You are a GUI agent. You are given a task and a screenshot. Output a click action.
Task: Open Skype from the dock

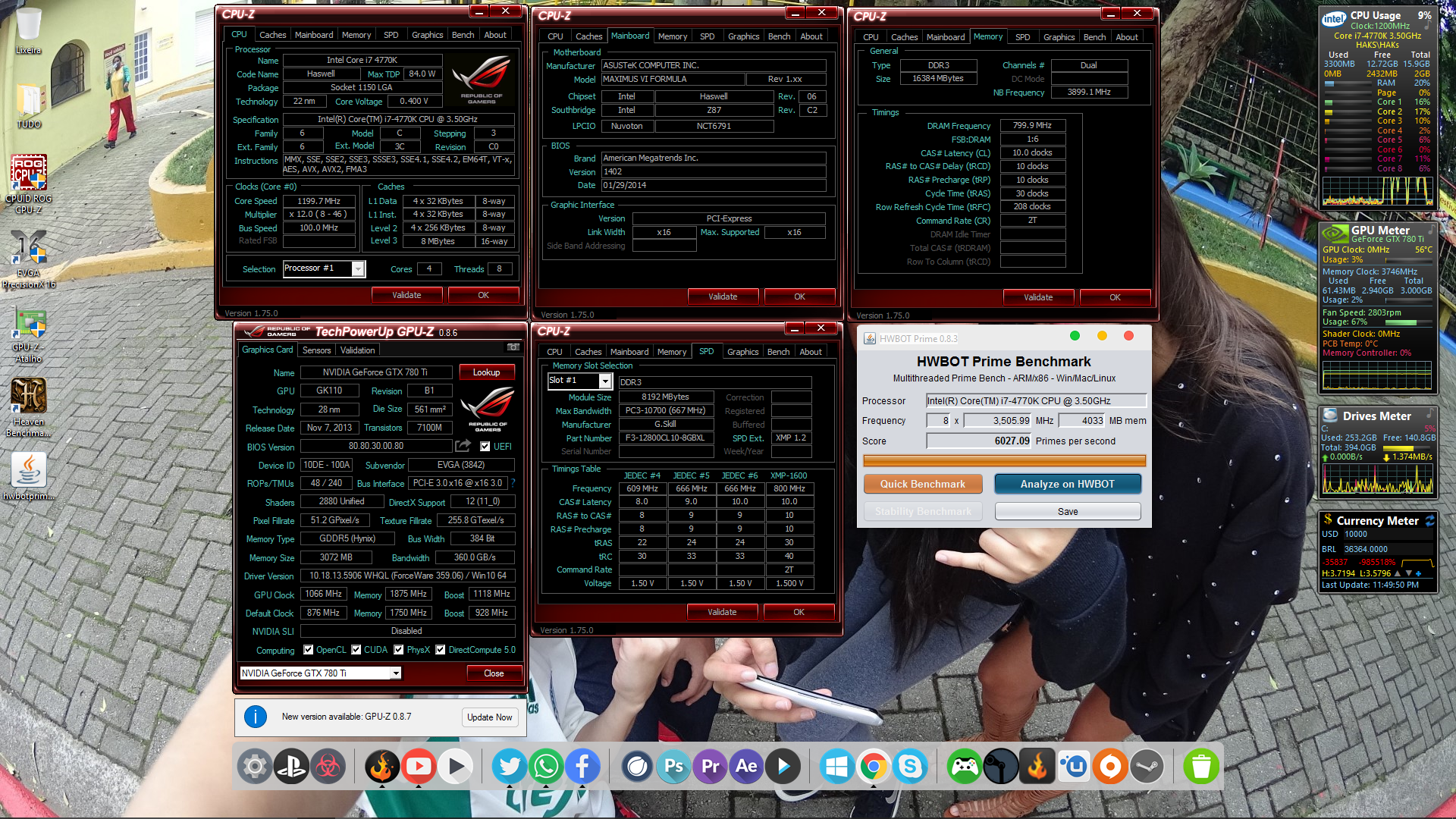(x=910, y=767)
